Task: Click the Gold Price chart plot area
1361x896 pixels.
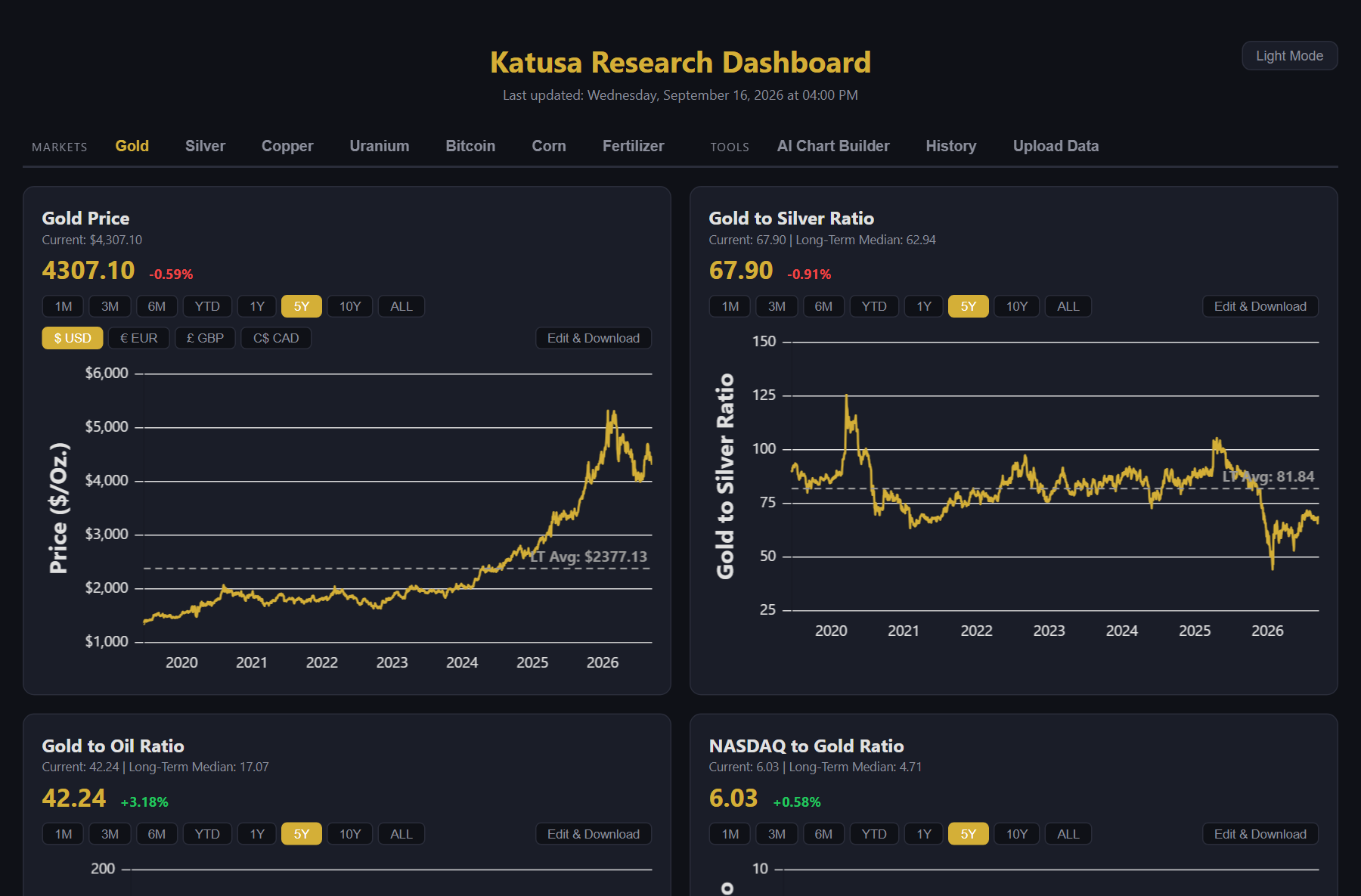Action: click(x=398, y=507)
